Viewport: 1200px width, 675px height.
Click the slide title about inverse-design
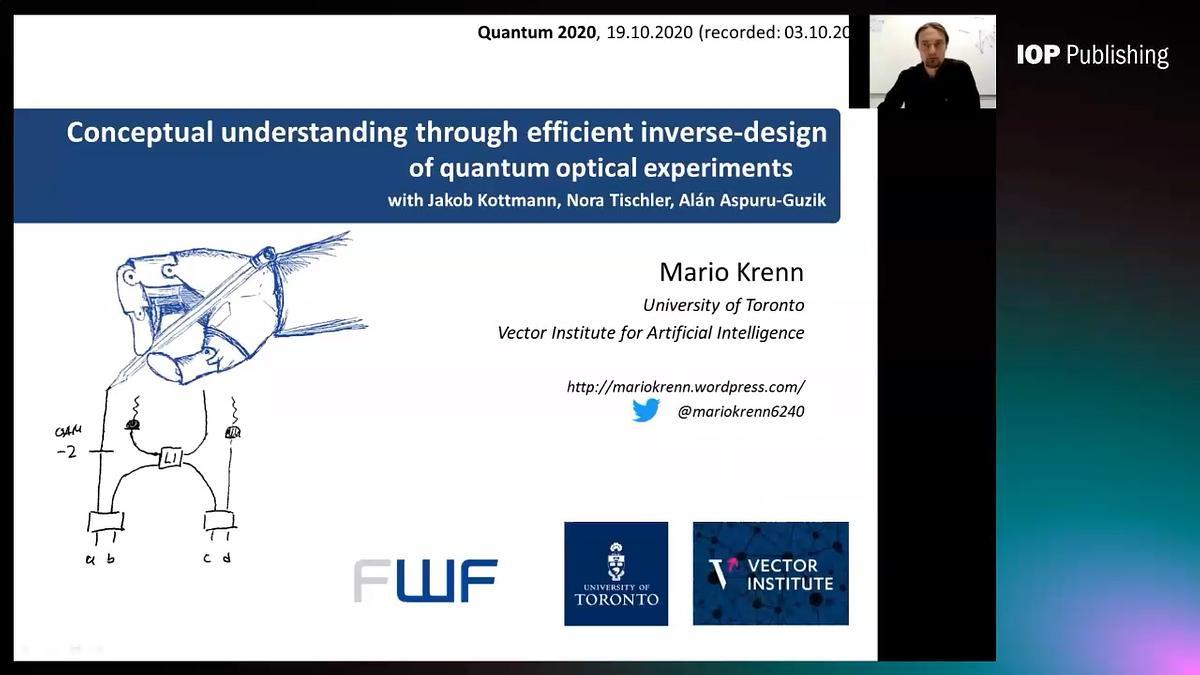pyautogui.click(x=446, y=147)
